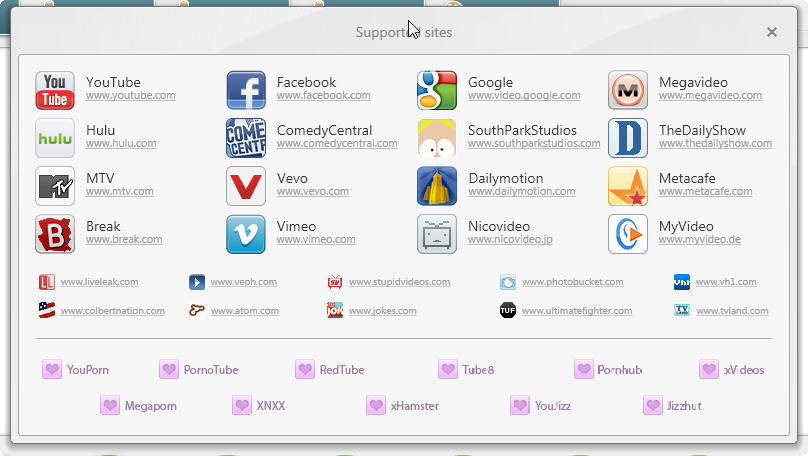Open the www.youtube.com link
Screen dimensions: 808x456
click(131, 96)
